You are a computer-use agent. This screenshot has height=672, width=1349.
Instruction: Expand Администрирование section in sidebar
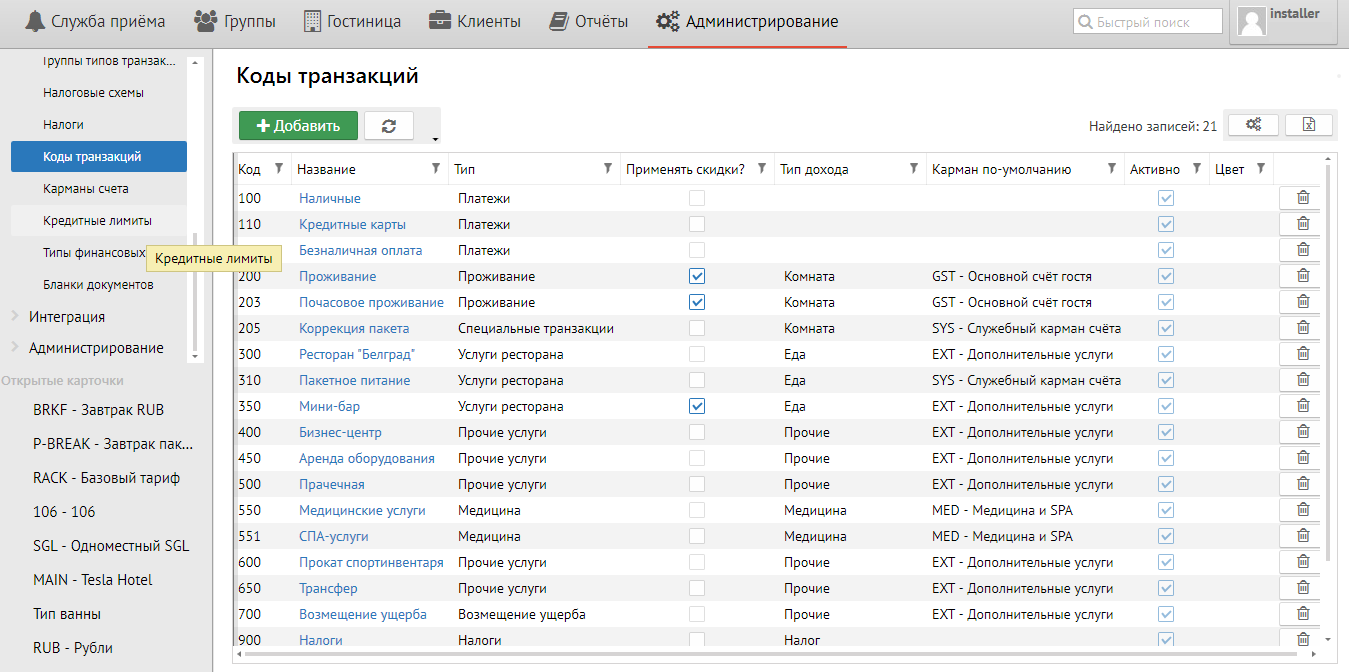15,348
